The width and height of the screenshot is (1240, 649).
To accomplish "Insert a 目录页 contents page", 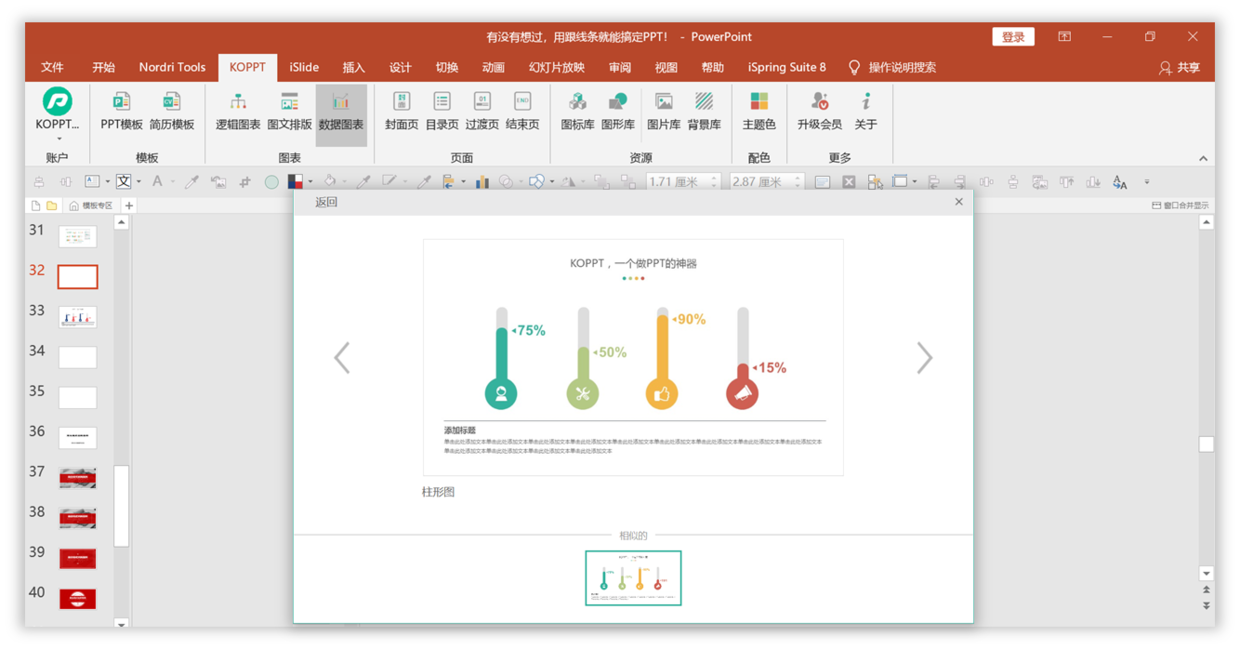I will pyautogui.click(x=442, y=112).
